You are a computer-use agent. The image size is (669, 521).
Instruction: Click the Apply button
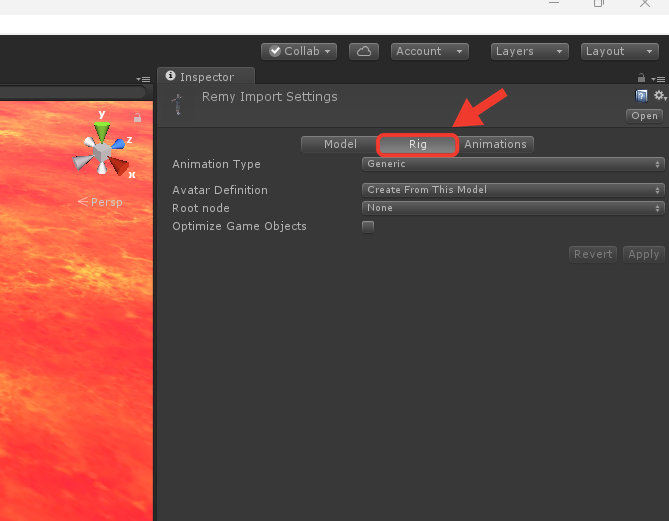click(643, 254)
